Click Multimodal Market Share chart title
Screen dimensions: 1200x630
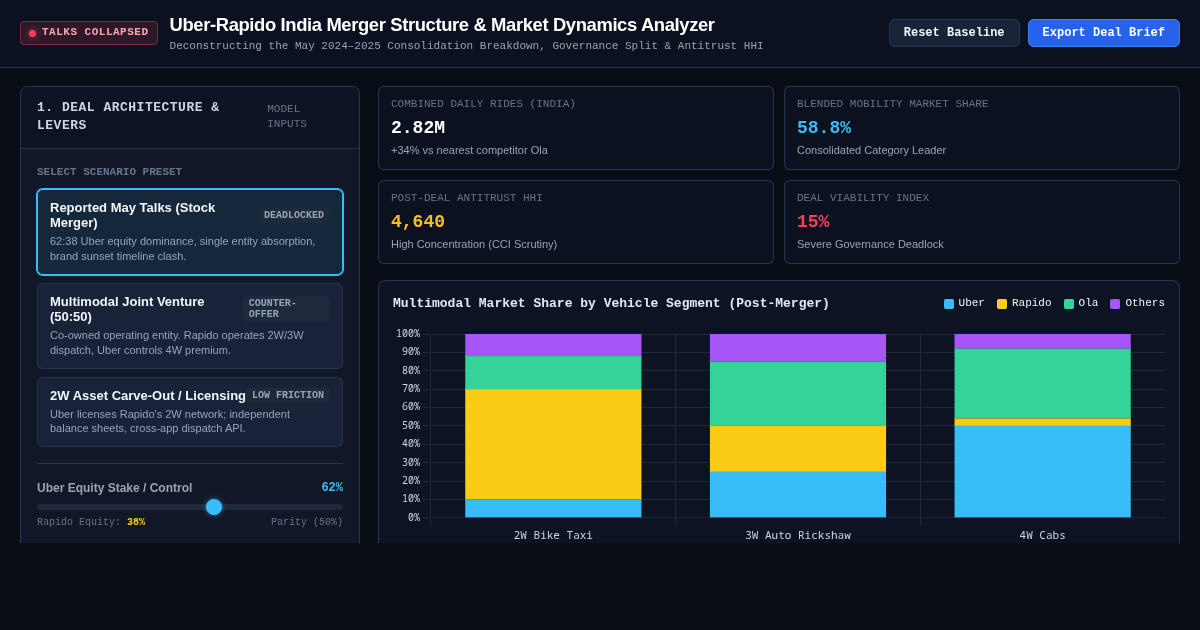click(x=611, y=303)
